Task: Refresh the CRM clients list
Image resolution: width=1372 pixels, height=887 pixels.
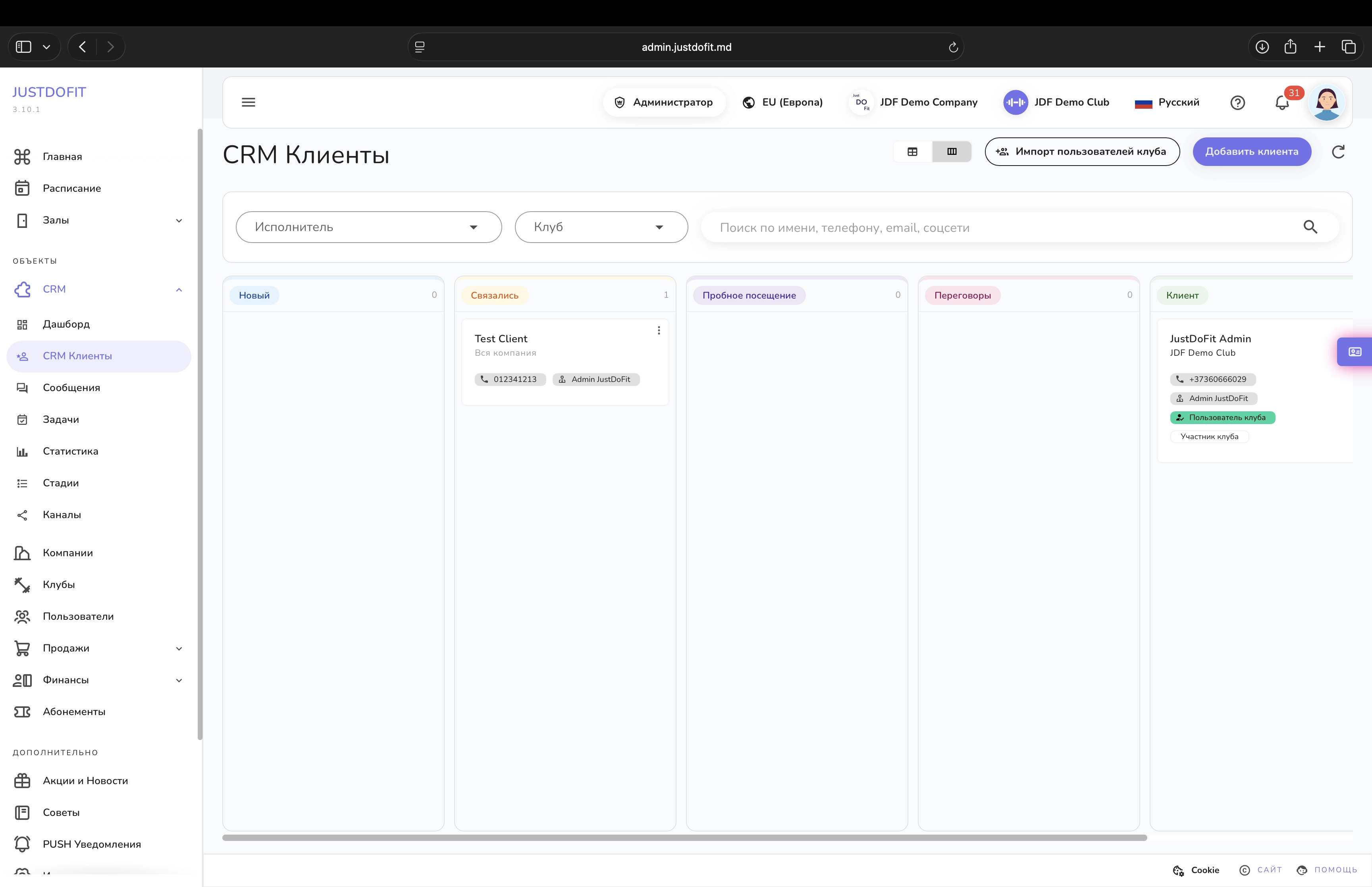Action: coord(1338,152)
